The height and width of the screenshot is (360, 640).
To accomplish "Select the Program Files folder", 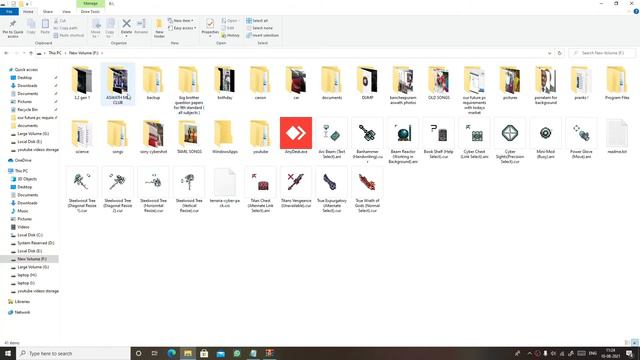I will coord(617,82).
